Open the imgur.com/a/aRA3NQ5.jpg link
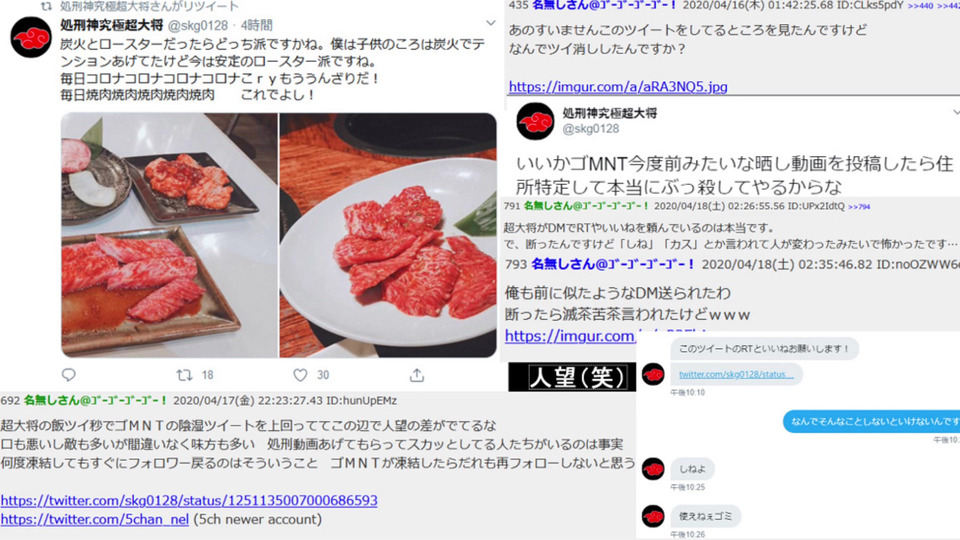 pyautogui.click(x=618, y=86)
